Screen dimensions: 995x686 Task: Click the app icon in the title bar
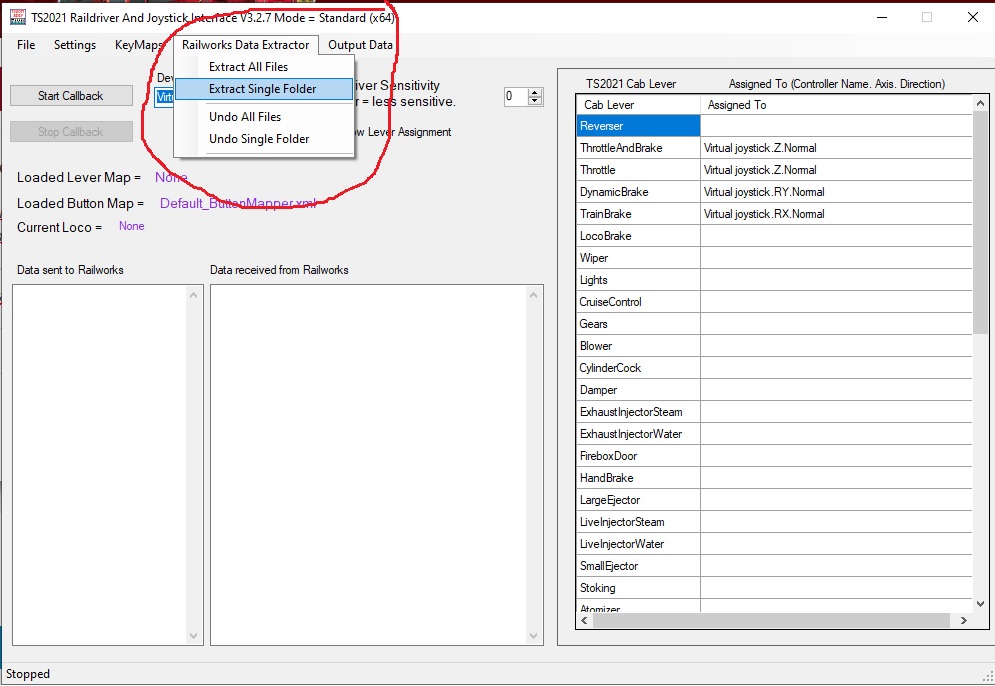(17, 17)
